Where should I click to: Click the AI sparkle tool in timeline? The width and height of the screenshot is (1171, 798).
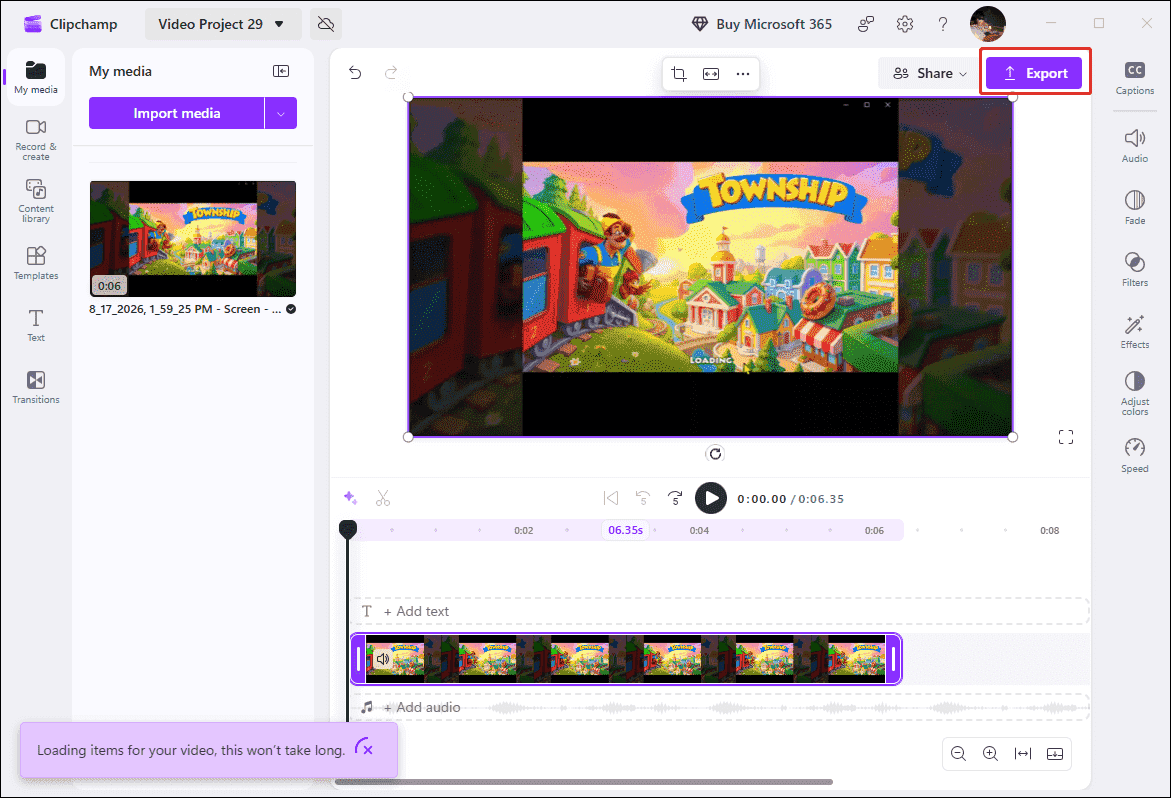350,498
